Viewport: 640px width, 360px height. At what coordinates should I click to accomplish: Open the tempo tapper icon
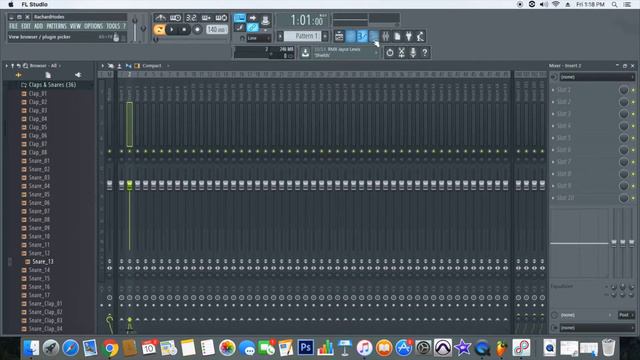pos(420,36)
